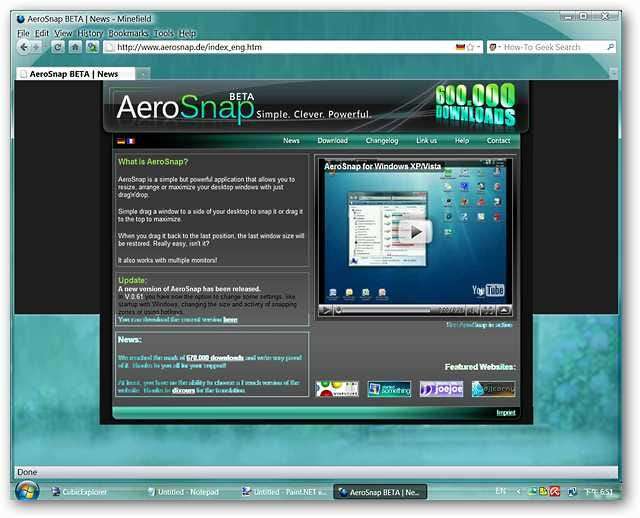
Task: Switch site to French via flag
Action: (131, 141)
